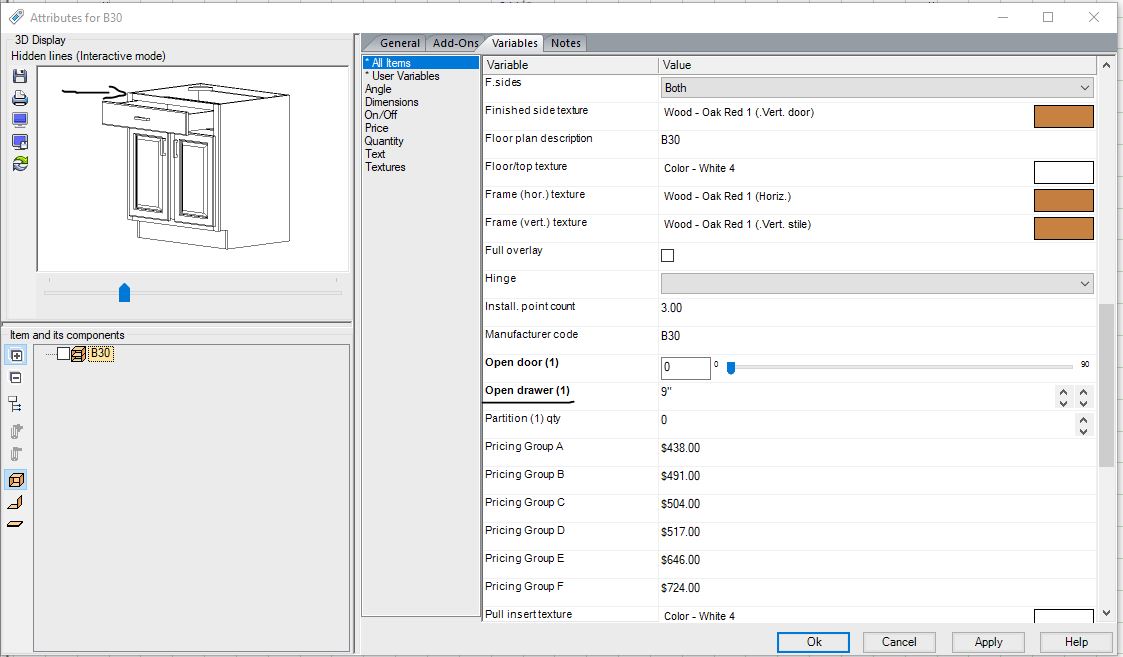
Task: Tick the checkbox beside the B30 component
Action: coord(63,353)
